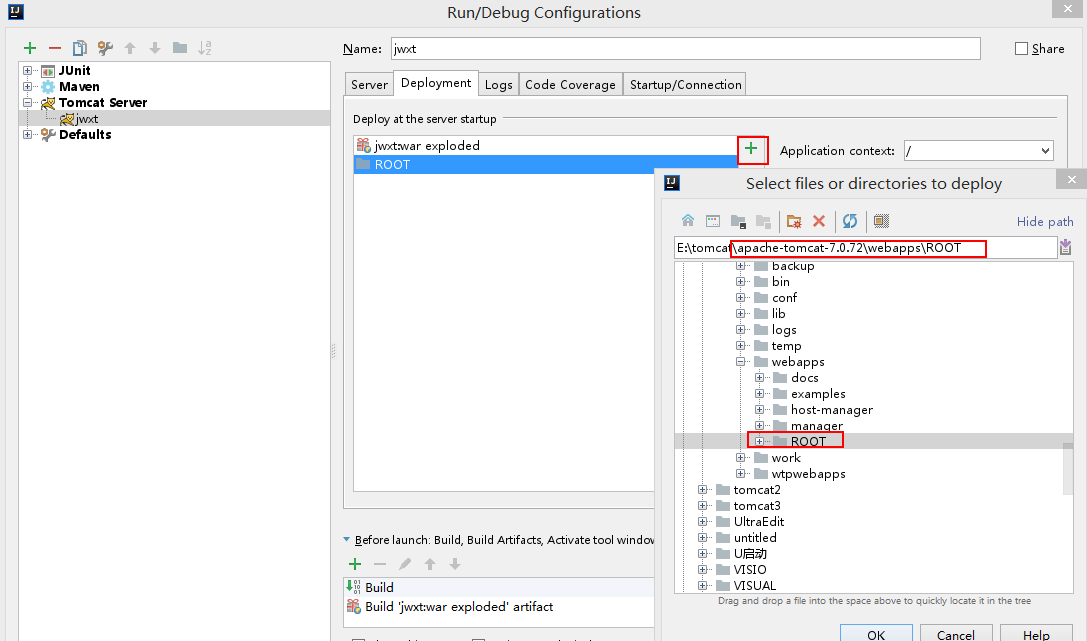
Task: Delete selected file red X icon
Action: tap(819, 221)
